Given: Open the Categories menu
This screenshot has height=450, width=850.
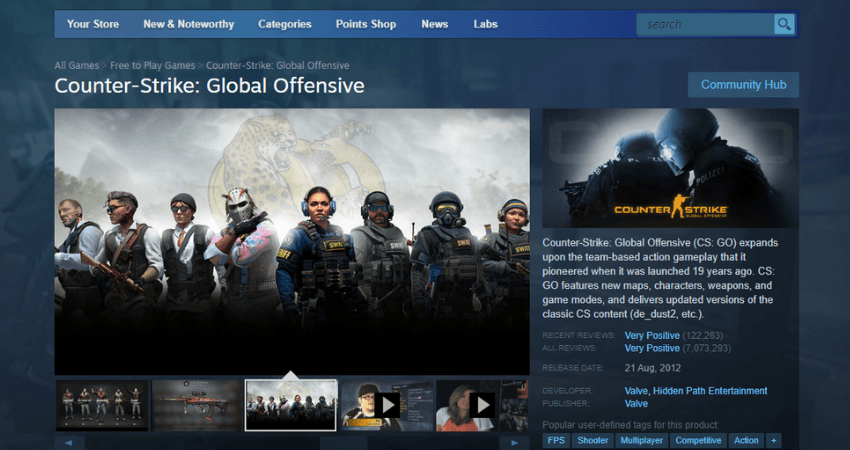Looking at the screenshot, I should point(285,24).
